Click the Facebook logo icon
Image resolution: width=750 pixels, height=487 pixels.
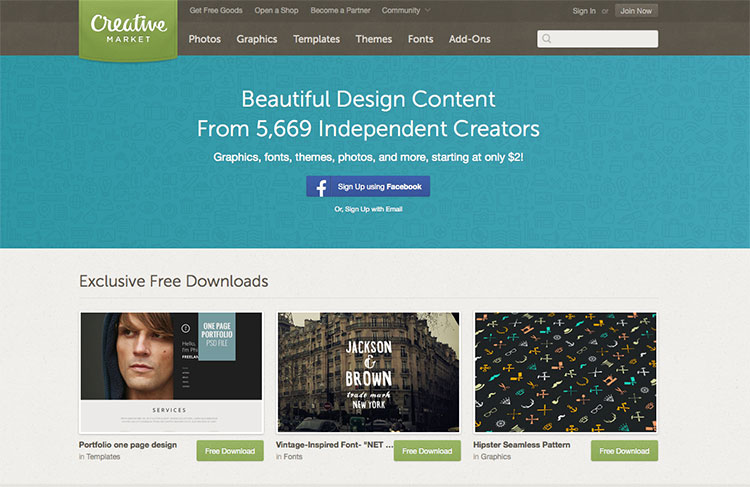[321, 187]
